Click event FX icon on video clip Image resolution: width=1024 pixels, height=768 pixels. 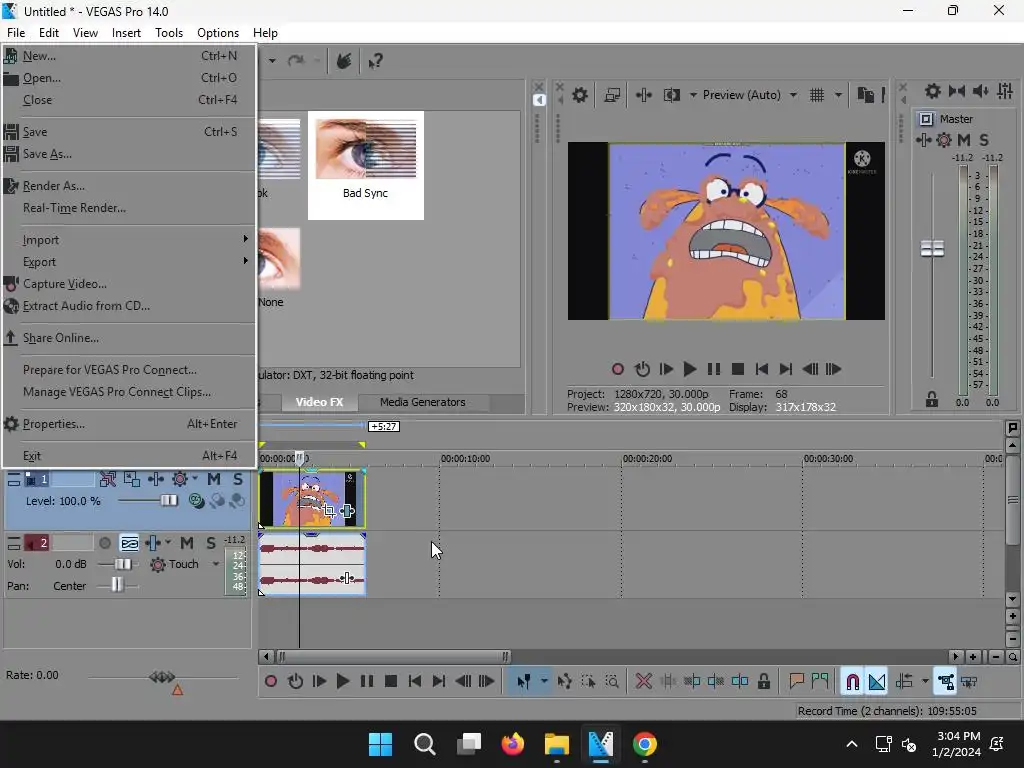pos(347,511)
